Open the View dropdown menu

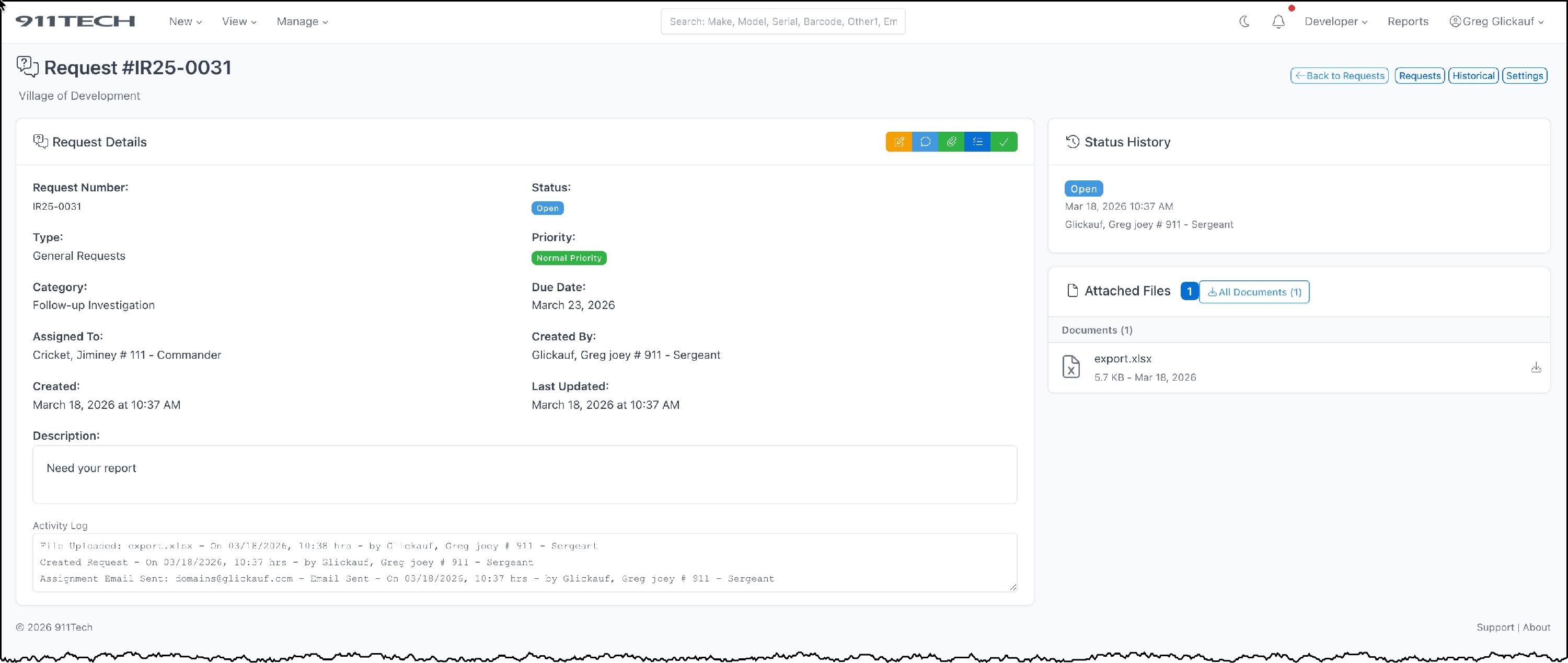click(239, 22)
